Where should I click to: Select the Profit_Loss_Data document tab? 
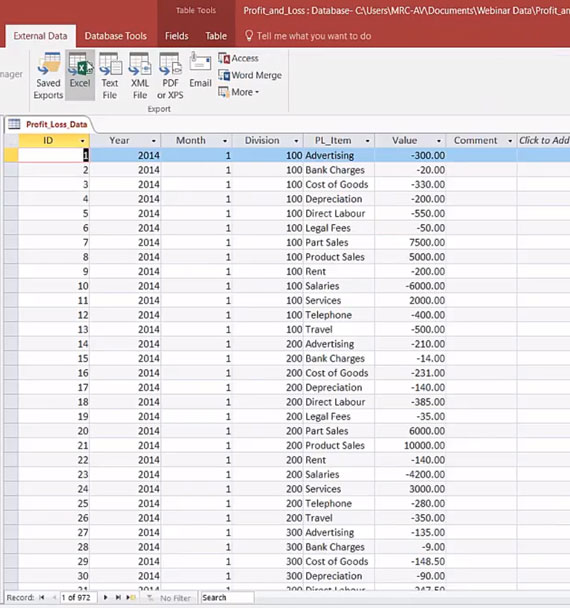(x=56, y=124)
